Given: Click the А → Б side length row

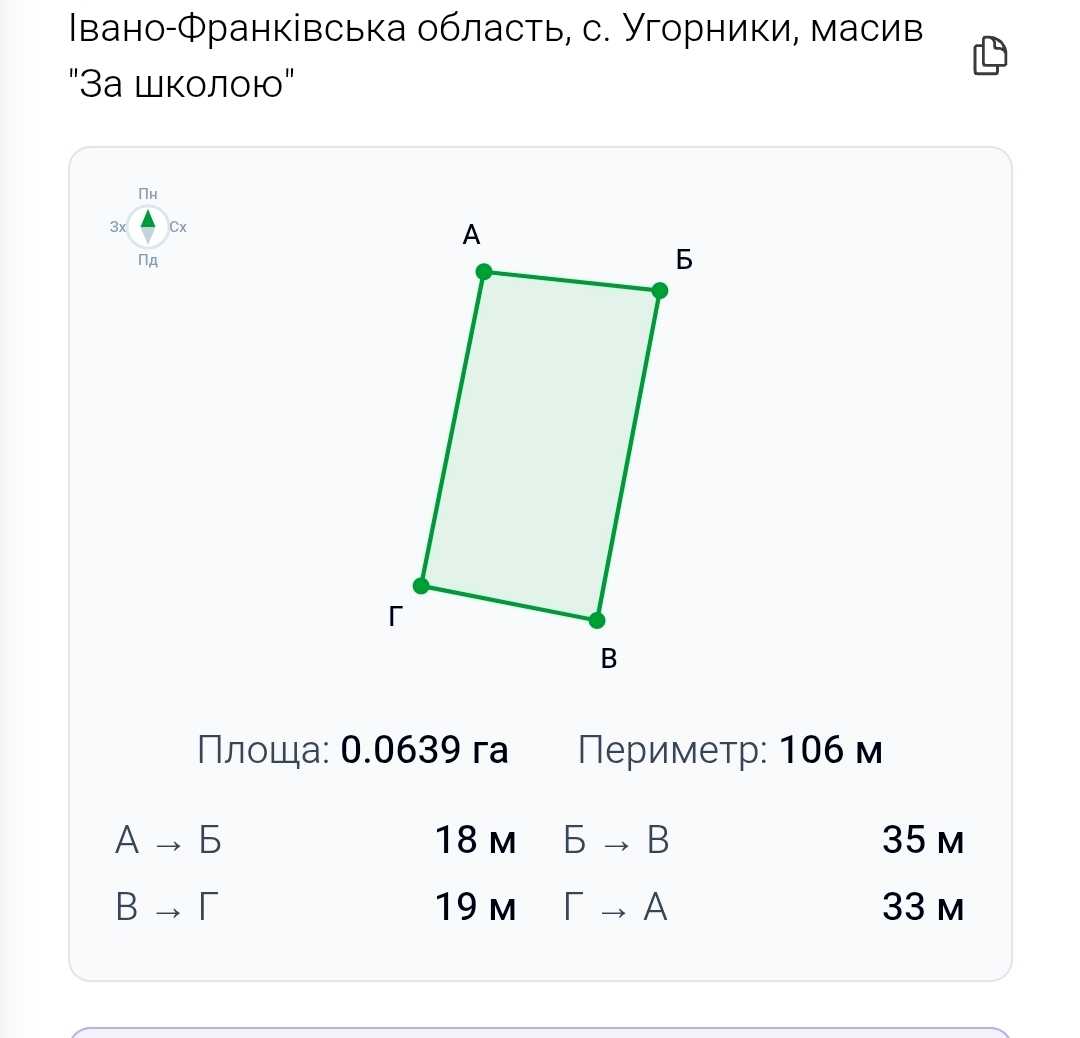Looking at the screenshot, I should click(315, 840).
